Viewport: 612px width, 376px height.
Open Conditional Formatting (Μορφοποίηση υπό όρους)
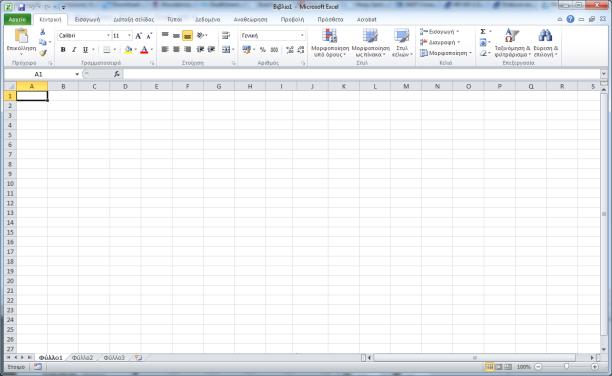(330, 43)
